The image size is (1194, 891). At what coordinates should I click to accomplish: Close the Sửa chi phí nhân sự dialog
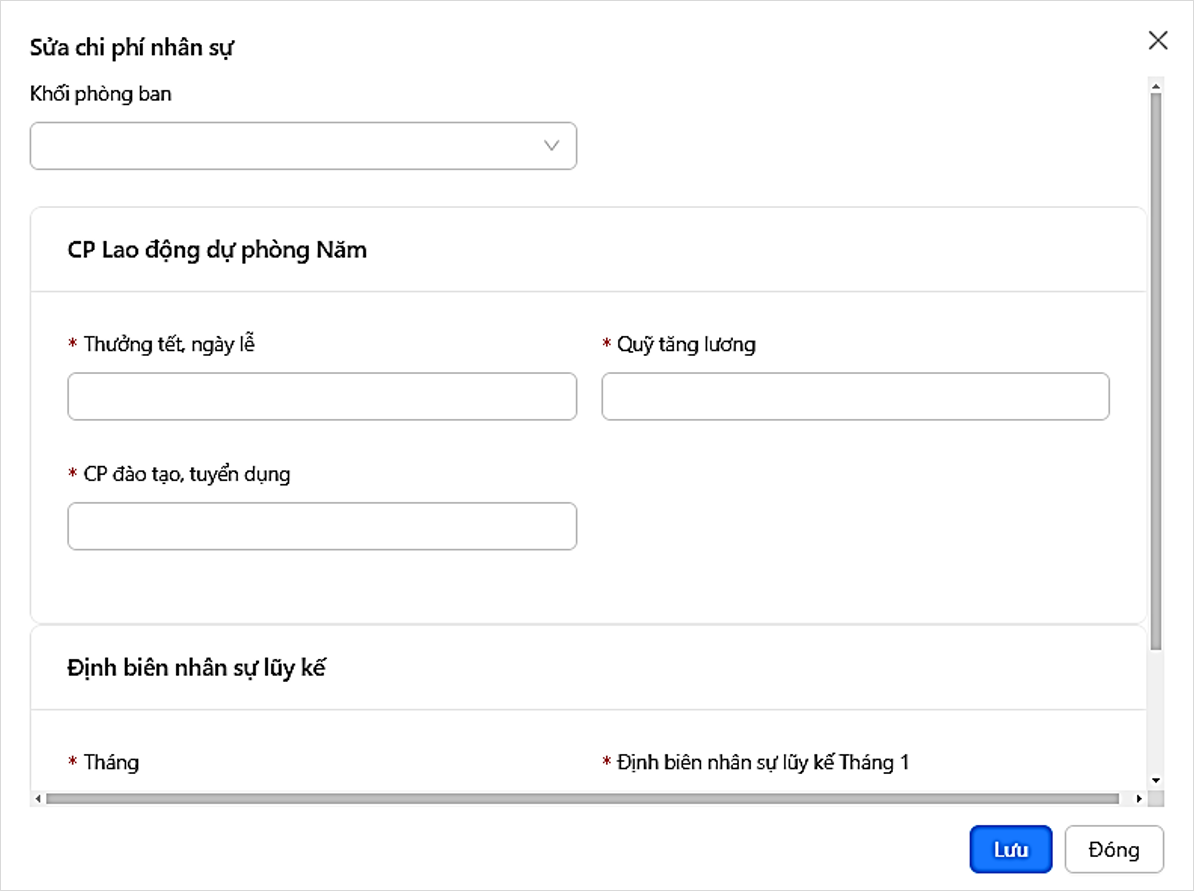(1157, 40)
